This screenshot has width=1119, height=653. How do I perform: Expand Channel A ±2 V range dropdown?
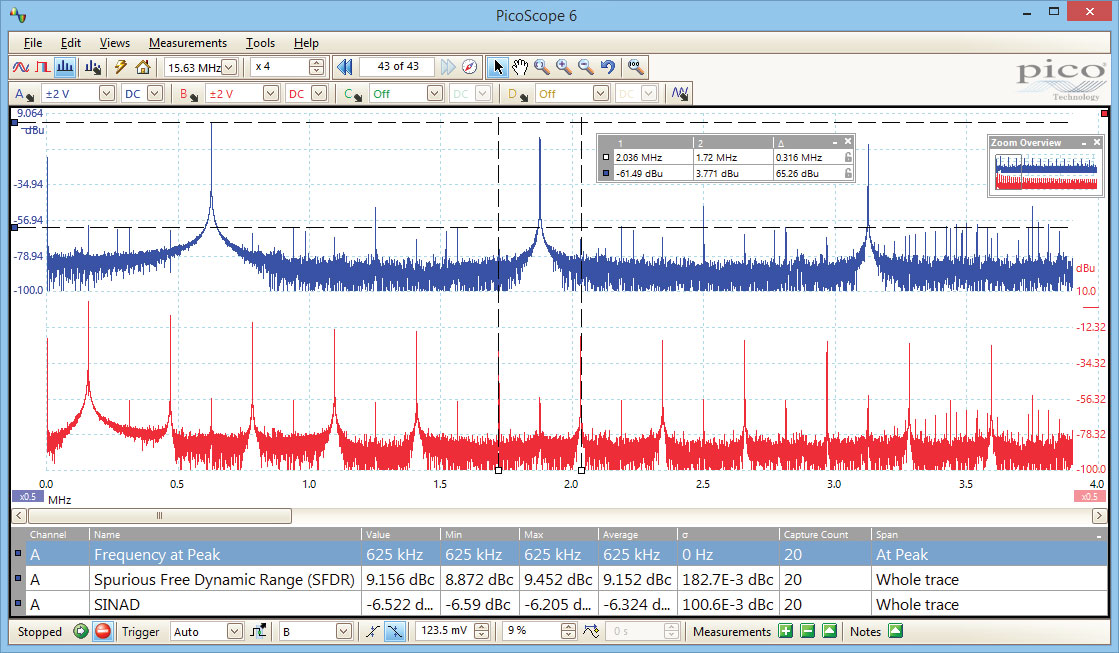(107, 93)
